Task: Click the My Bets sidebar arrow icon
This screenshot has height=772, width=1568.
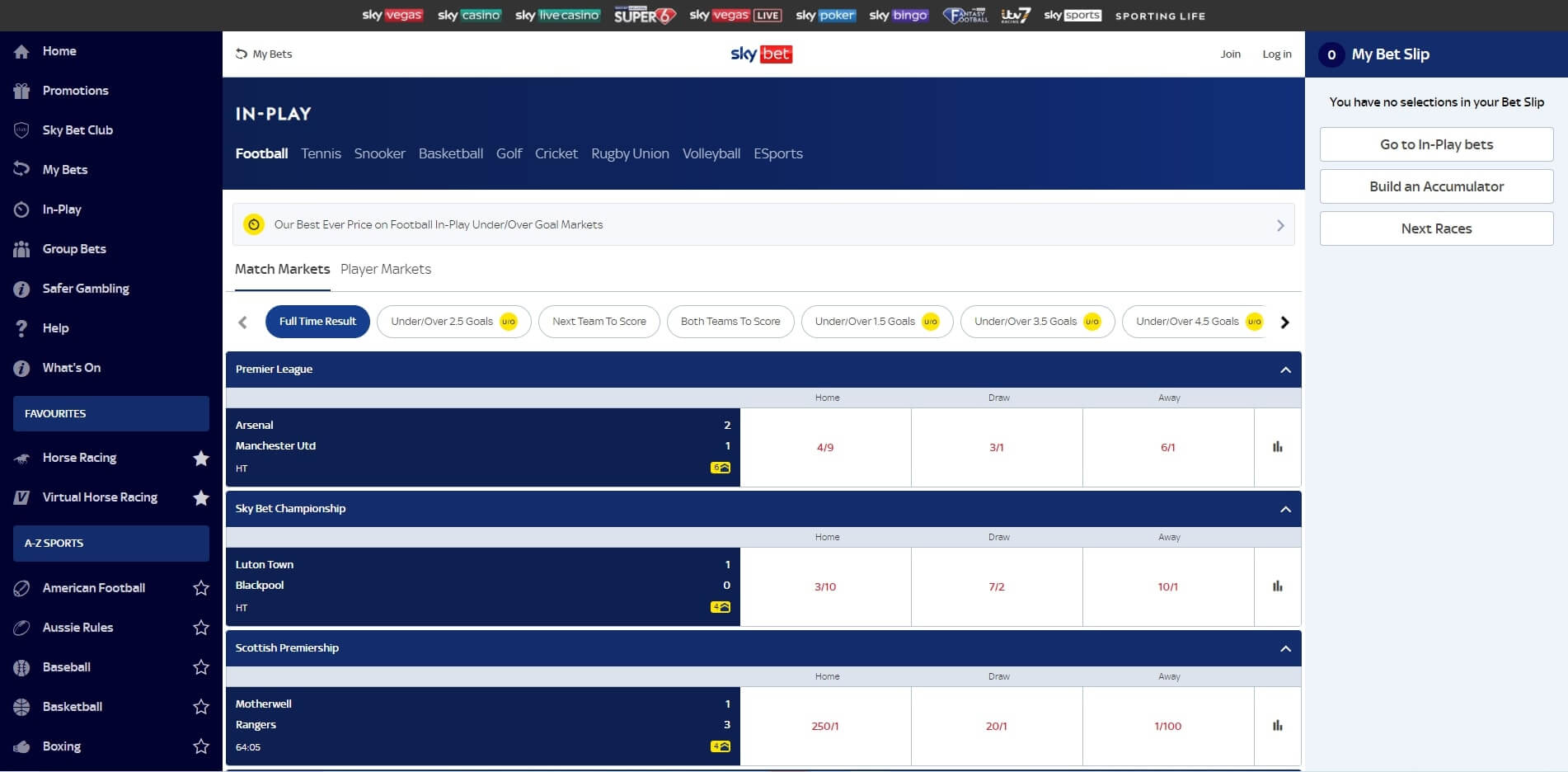Action: 21,169
